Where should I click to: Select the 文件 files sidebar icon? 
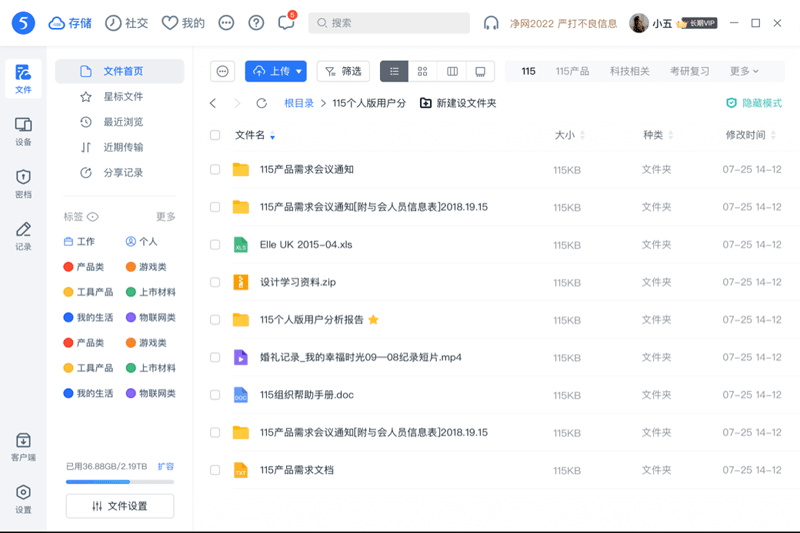23,79
